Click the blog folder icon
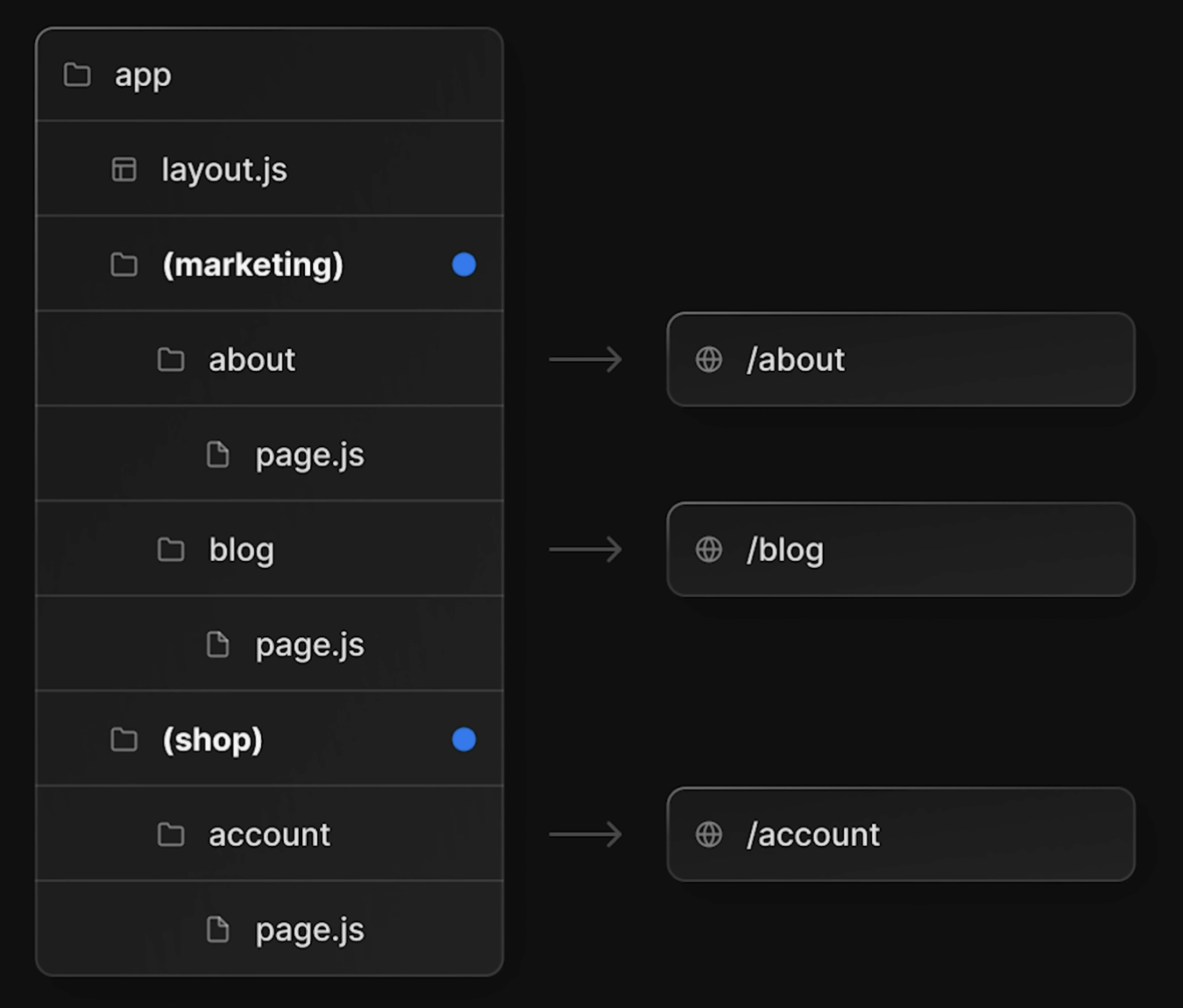1183x1008 pixels. click(171, 550)
